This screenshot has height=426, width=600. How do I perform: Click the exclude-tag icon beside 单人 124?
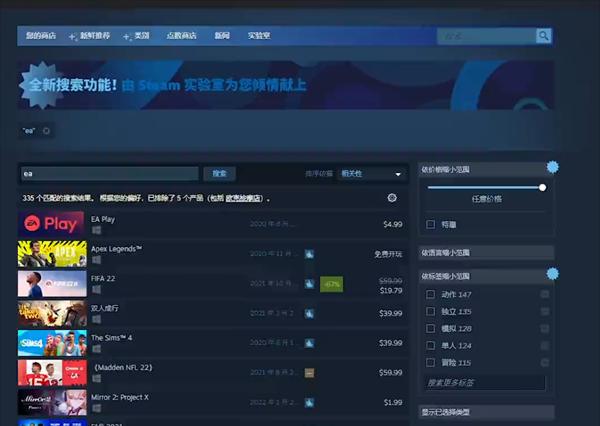click(x=545, y=345)
